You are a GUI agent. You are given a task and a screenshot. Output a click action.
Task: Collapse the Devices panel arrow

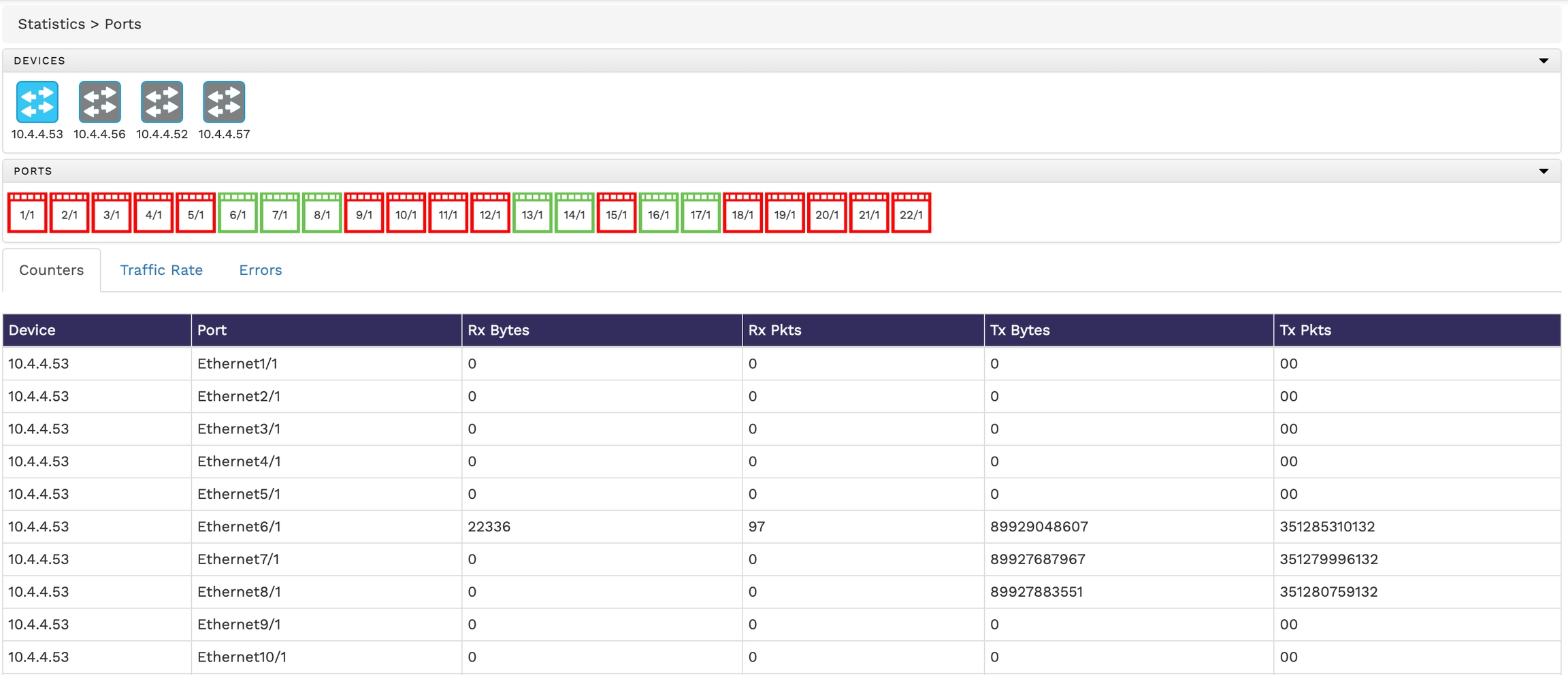1543,61
